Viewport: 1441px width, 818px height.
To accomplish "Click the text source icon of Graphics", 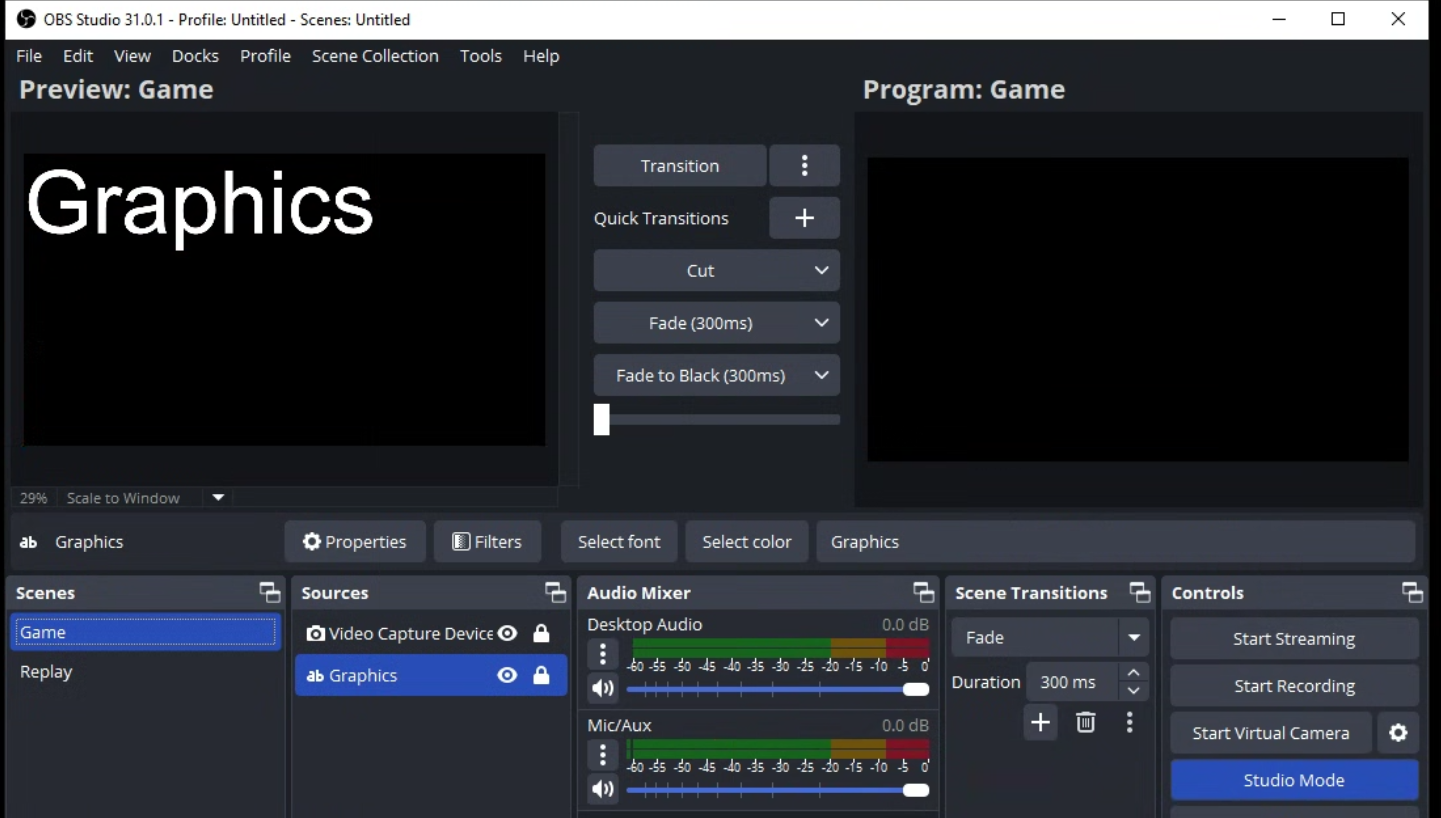I will point(315,676).
